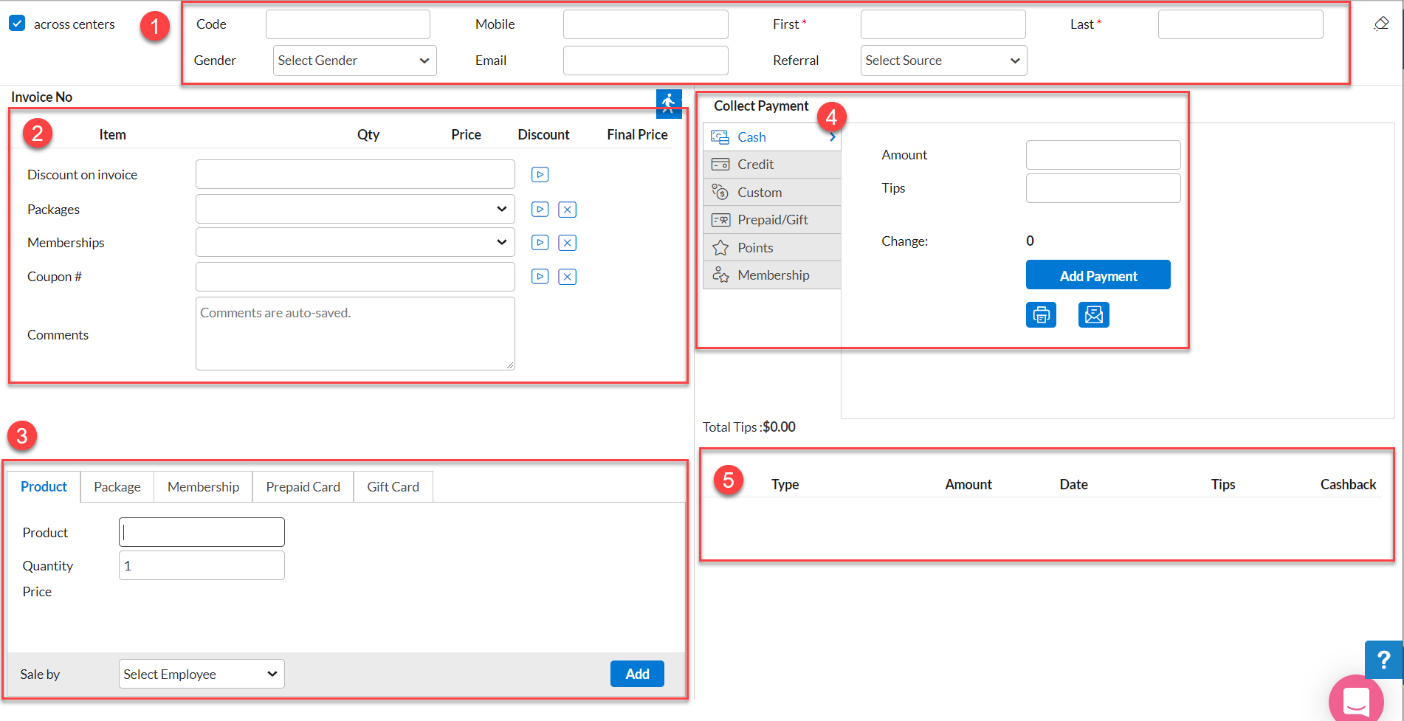The image size is (1404, 721).
Task: Click the eraser clear-guest icon
Action: pos(1381,24)
